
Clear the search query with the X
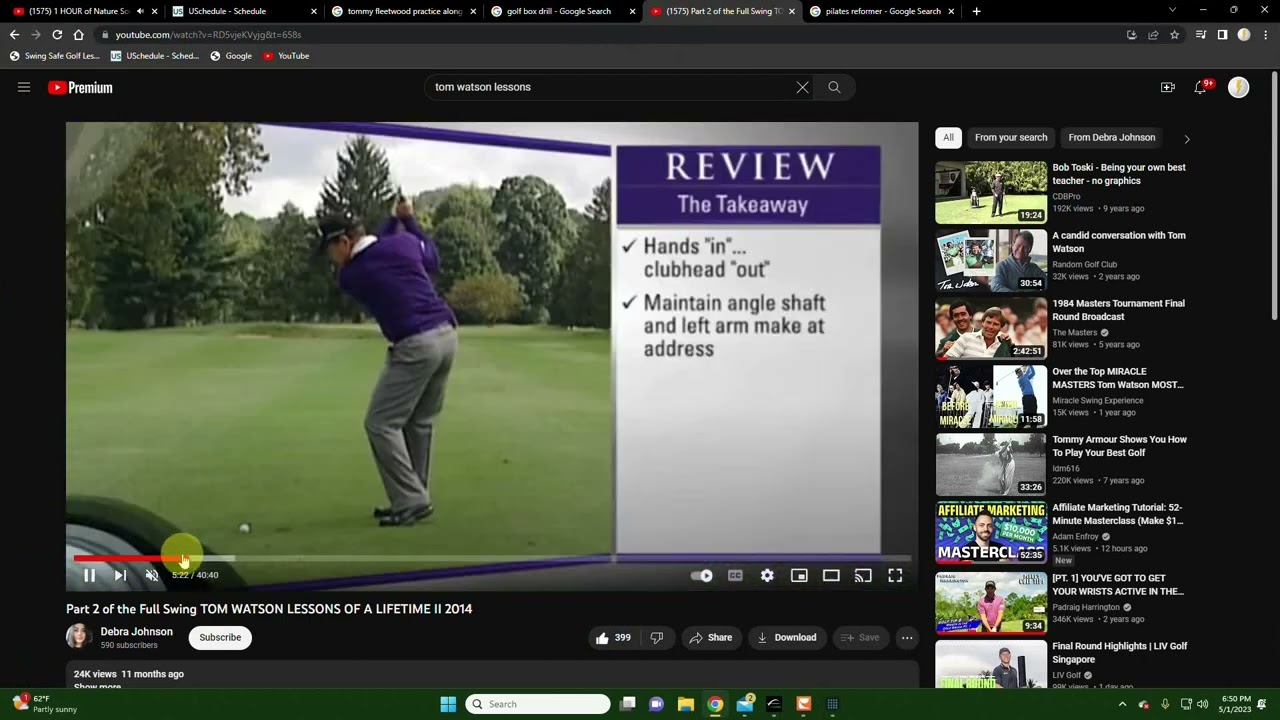click(802, 87)
